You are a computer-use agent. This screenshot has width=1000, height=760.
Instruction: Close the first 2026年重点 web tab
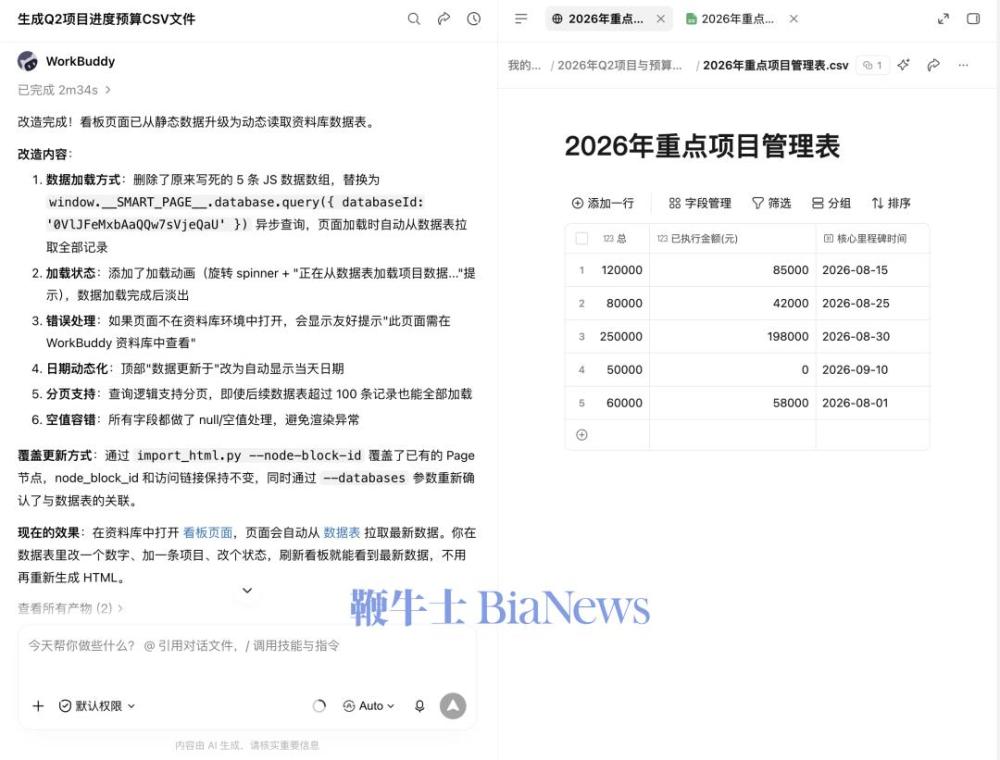[661, 19]
